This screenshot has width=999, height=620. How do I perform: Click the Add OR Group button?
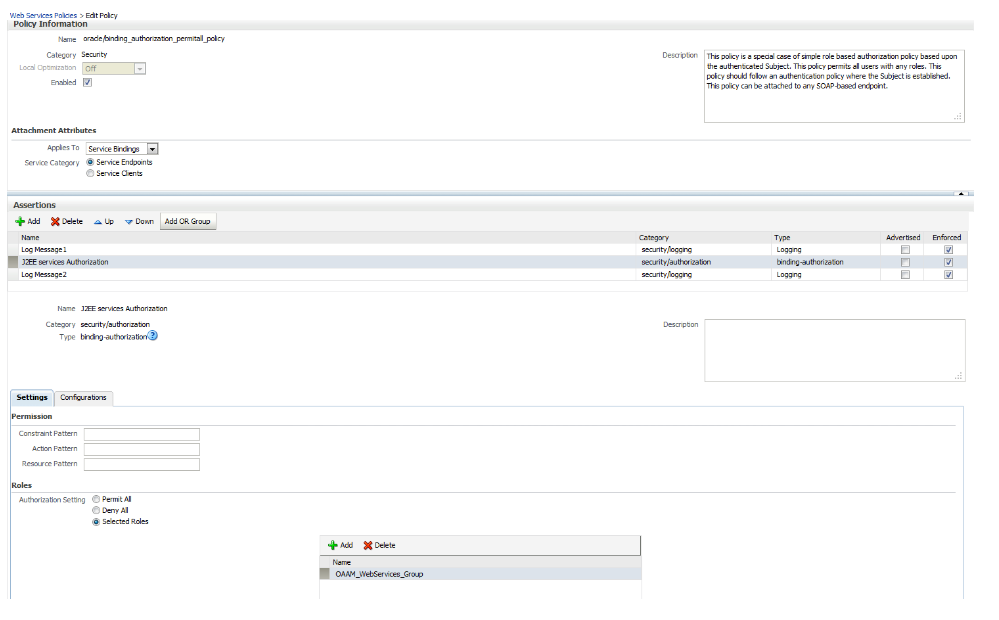[188, 222]
